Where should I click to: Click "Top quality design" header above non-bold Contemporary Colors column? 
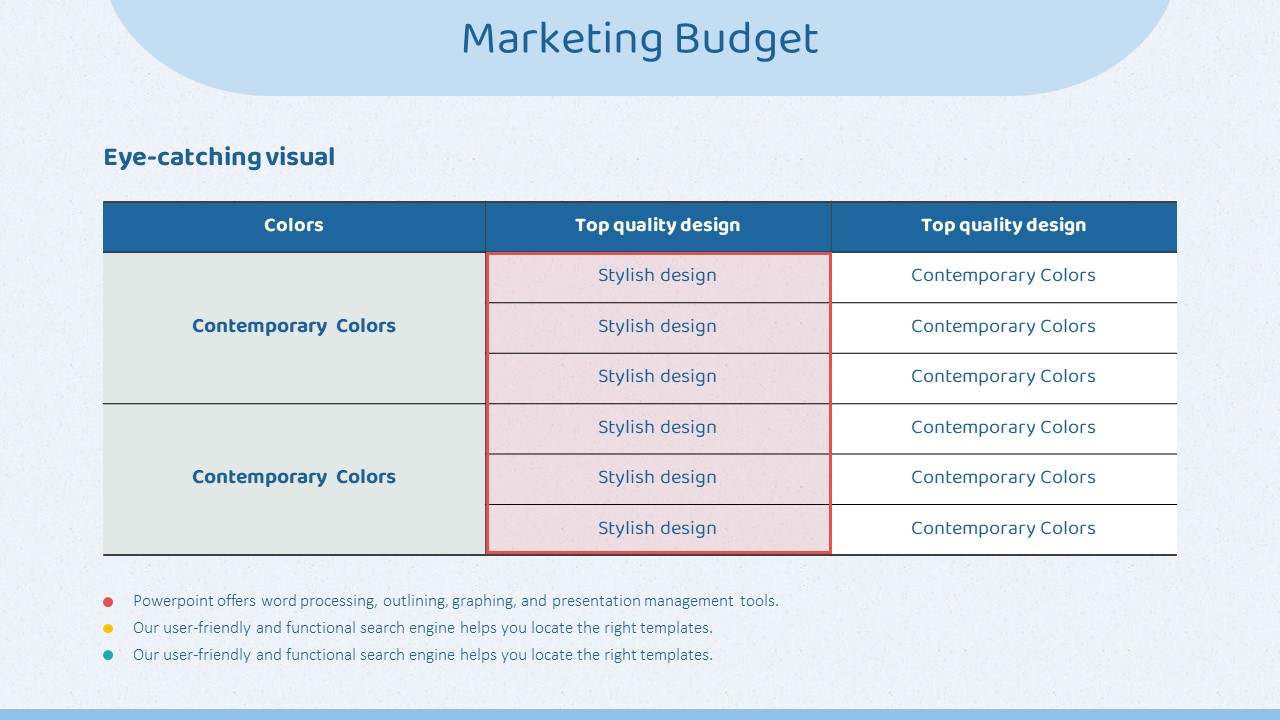pyautogui.click(x=1004, y=226)
